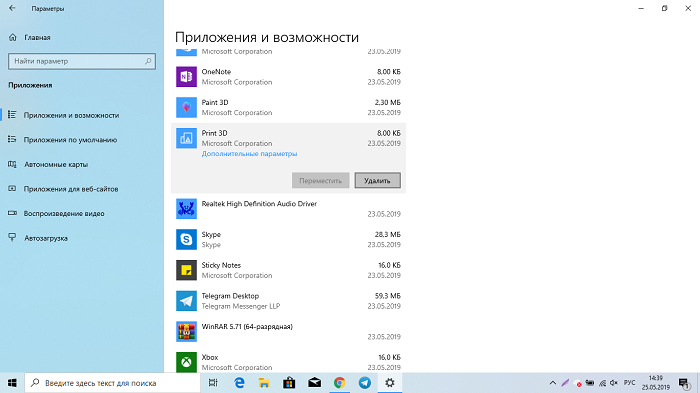Select WinRAR 5.71 entry name

(x=247, y=327)
